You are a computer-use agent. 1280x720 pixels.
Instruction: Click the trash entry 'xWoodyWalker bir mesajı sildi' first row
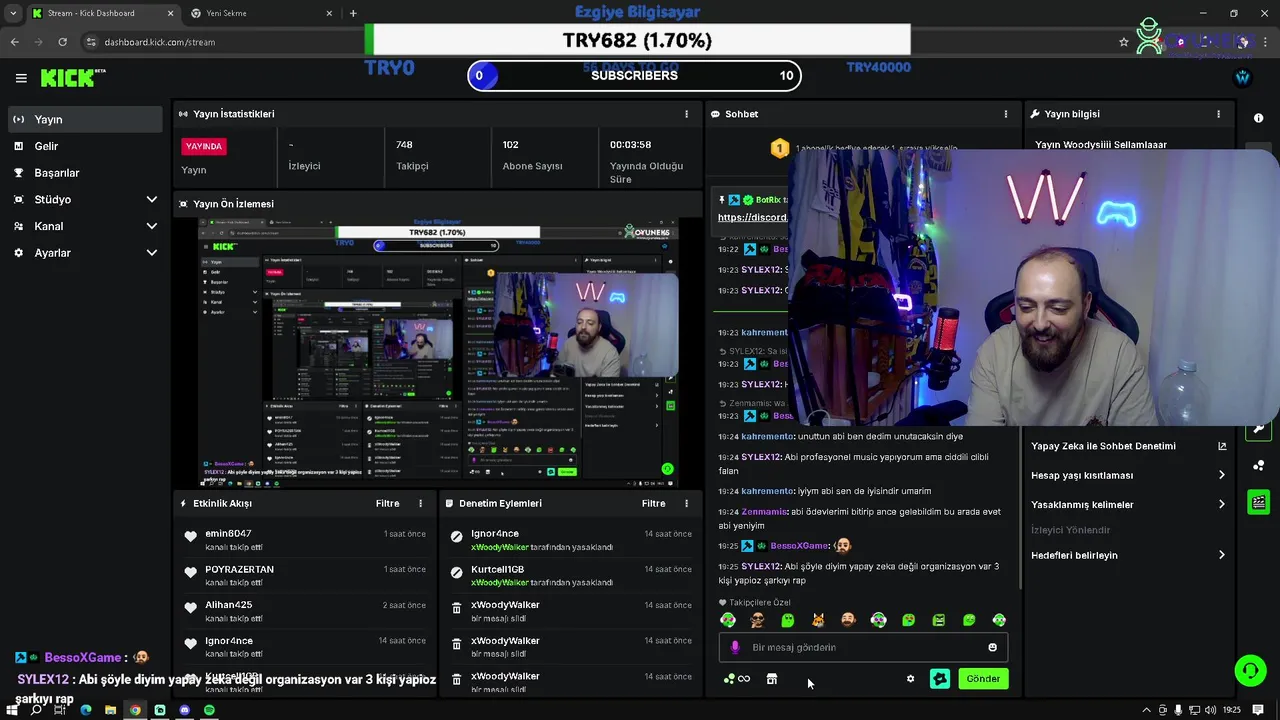point(571,611)
